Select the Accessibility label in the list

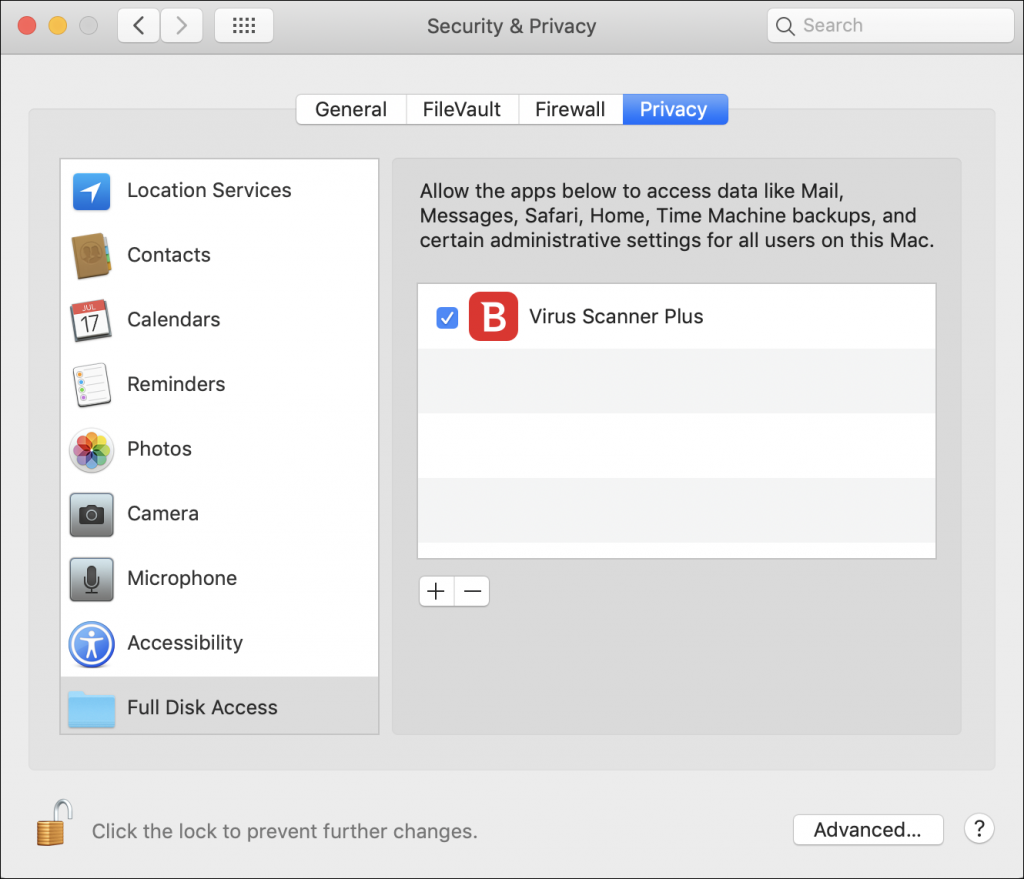click(x=185, y=643)
